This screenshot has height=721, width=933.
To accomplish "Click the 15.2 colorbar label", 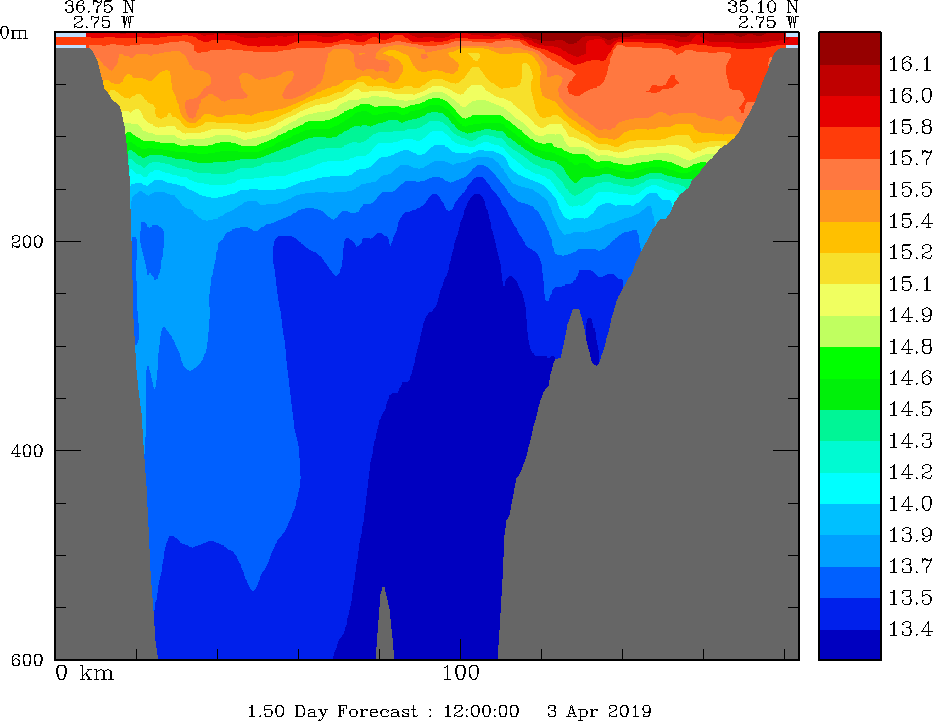I will click(910, 252).
